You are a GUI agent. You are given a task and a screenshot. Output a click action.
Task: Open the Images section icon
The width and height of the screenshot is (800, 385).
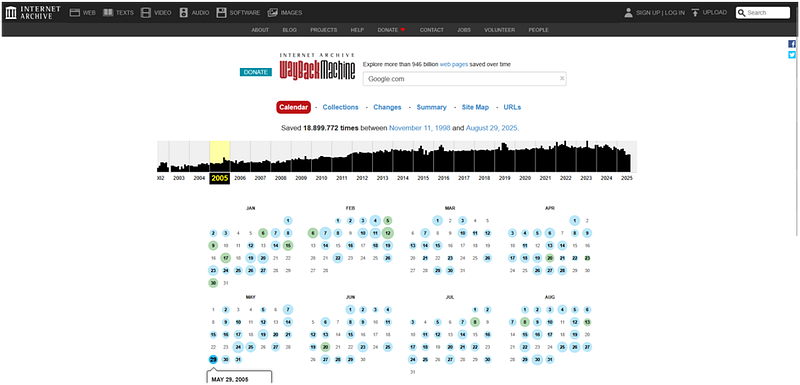click(273, 13)
